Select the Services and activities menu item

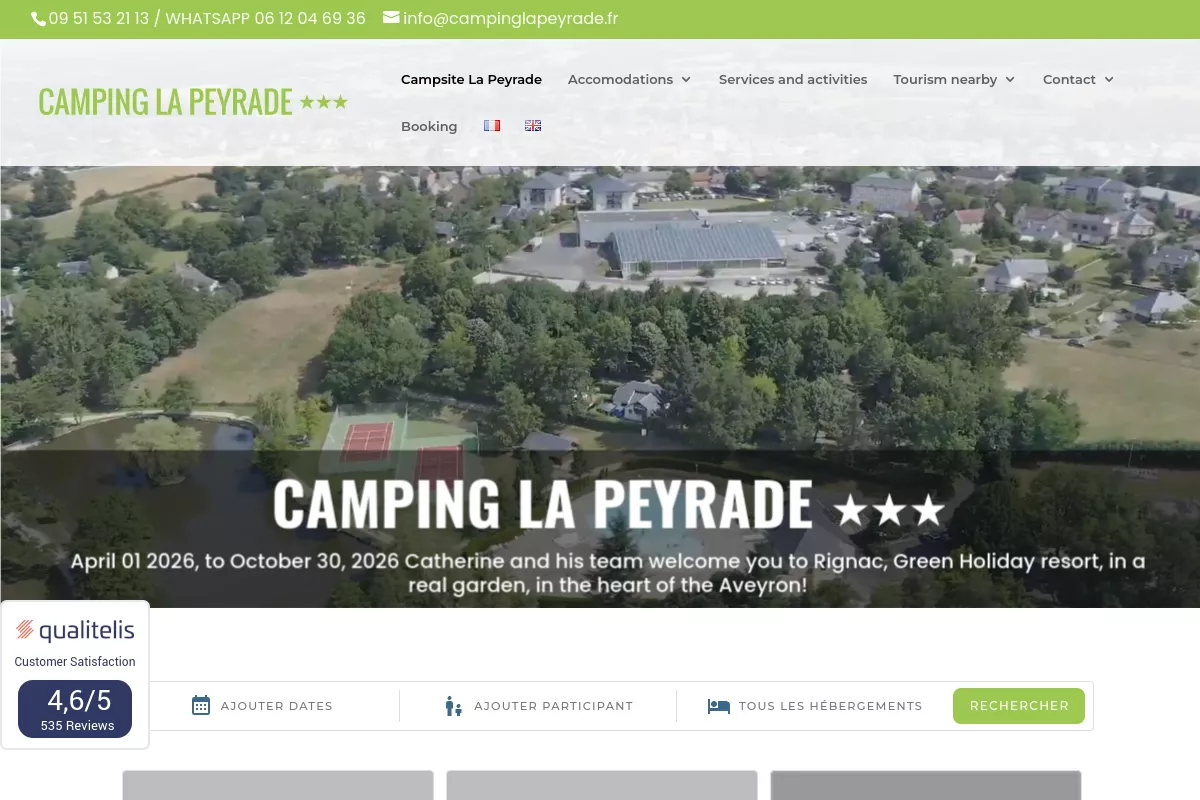click(793, 79)
